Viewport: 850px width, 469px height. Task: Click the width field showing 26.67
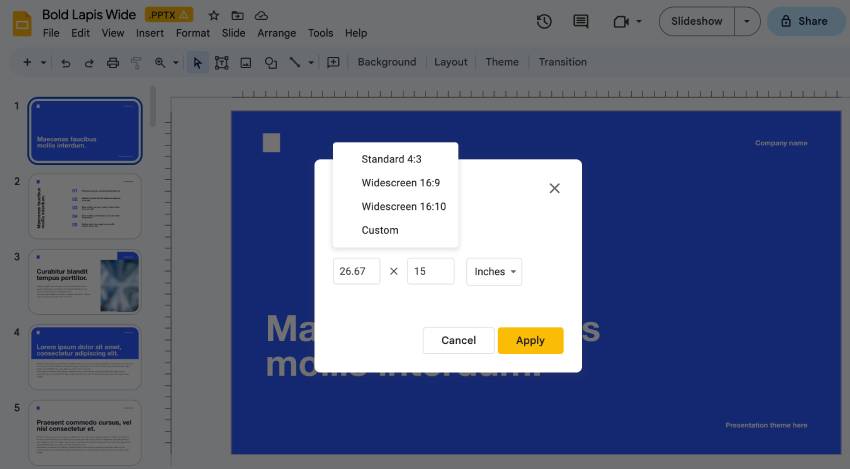[x=357, y=271]
